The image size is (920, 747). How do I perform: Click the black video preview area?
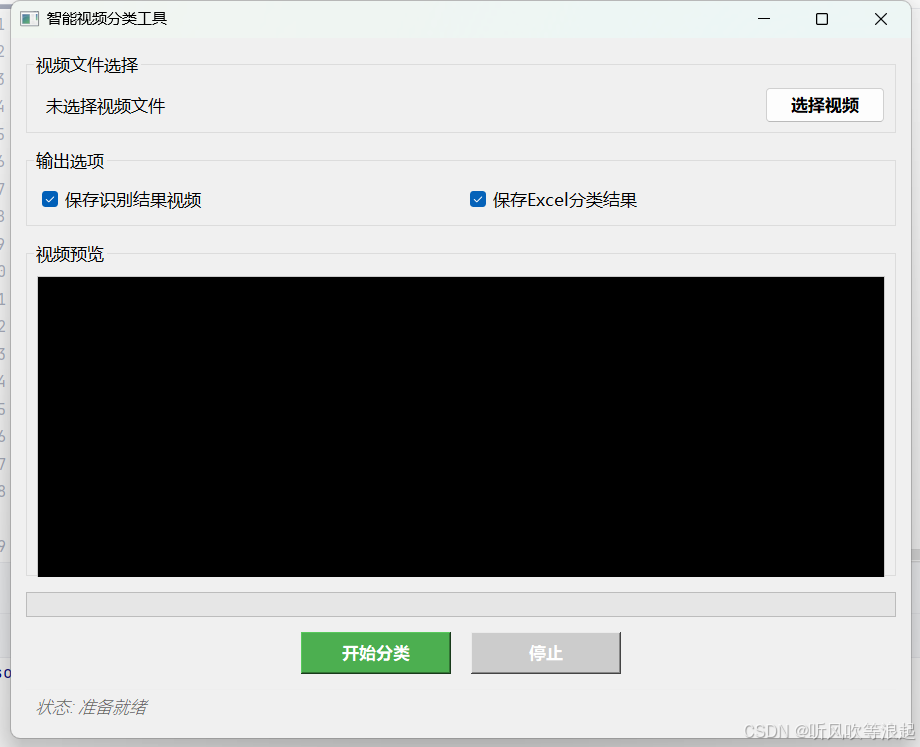coord(461,427)
